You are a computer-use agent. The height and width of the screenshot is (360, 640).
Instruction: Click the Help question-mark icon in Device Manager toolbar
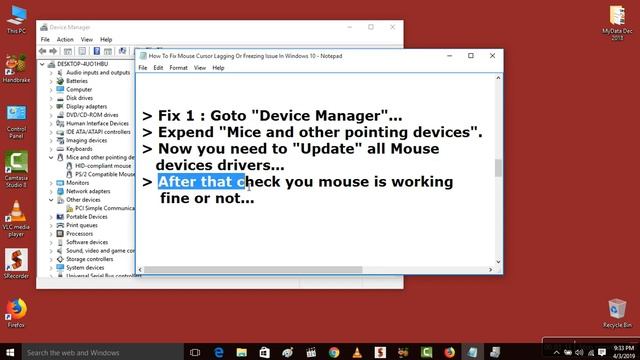click(x=97, y=51)
